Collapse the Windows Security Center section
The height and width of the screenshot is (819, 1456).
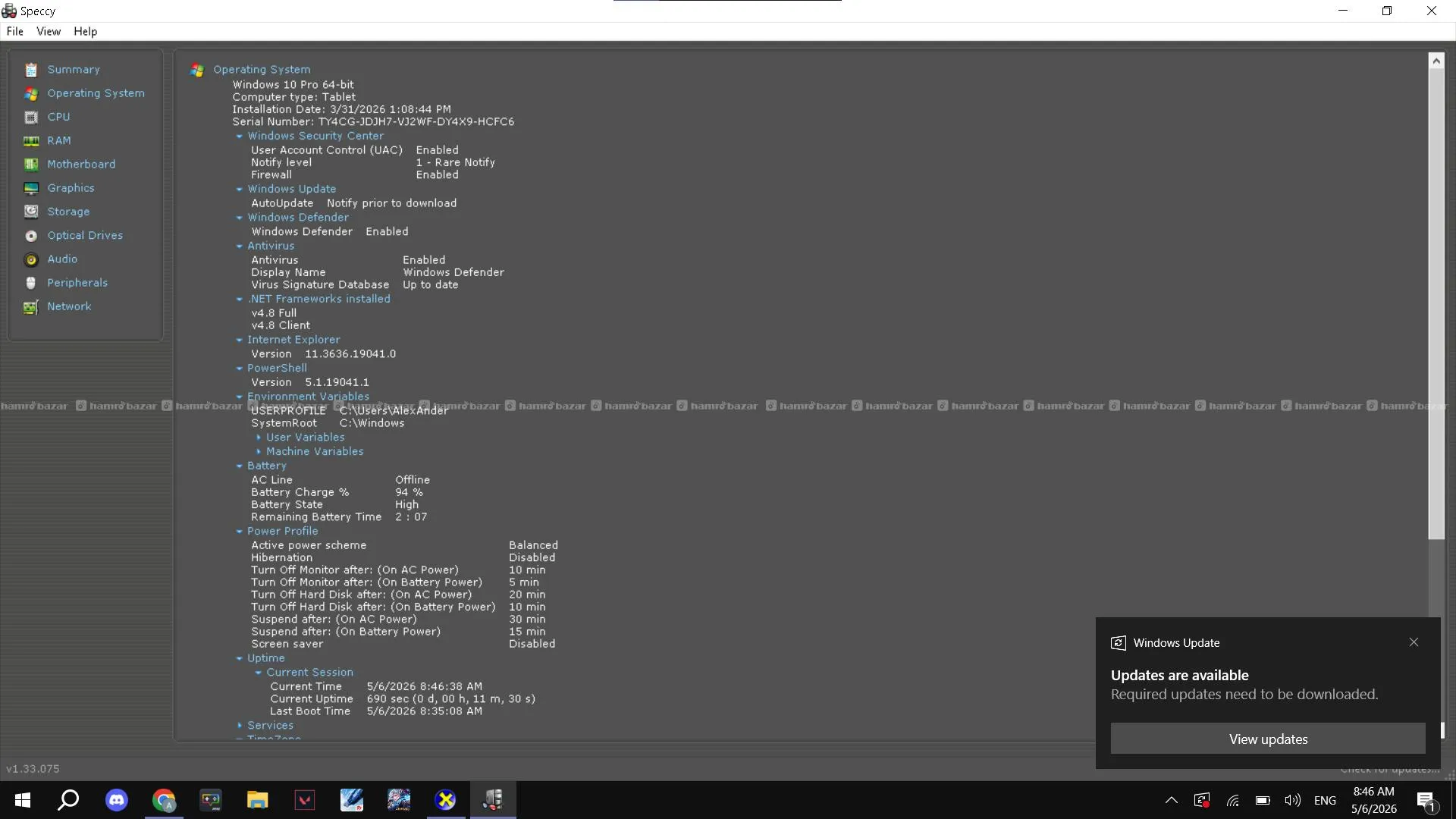(x=240, y=136)
